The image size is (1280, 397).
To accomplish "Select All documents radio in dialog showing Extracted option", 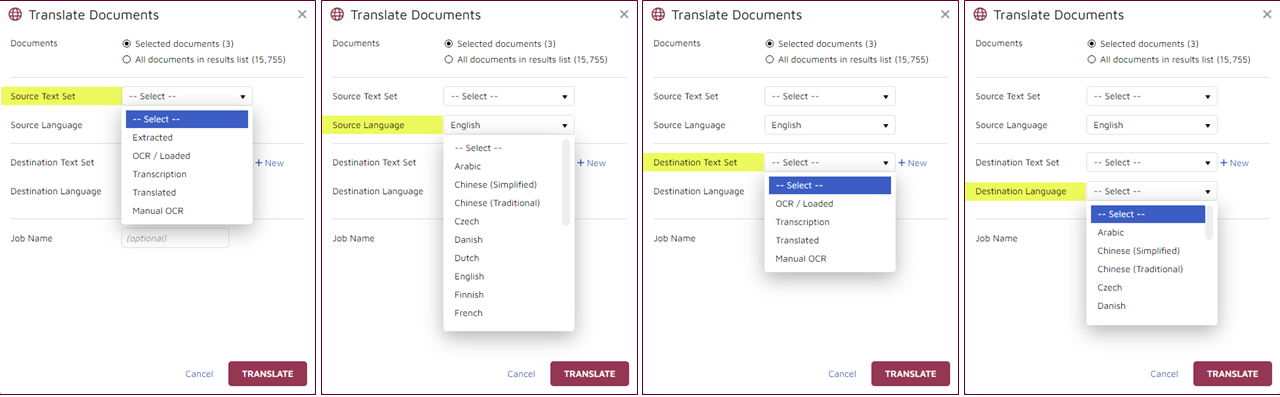I will (x=126, y=60).
